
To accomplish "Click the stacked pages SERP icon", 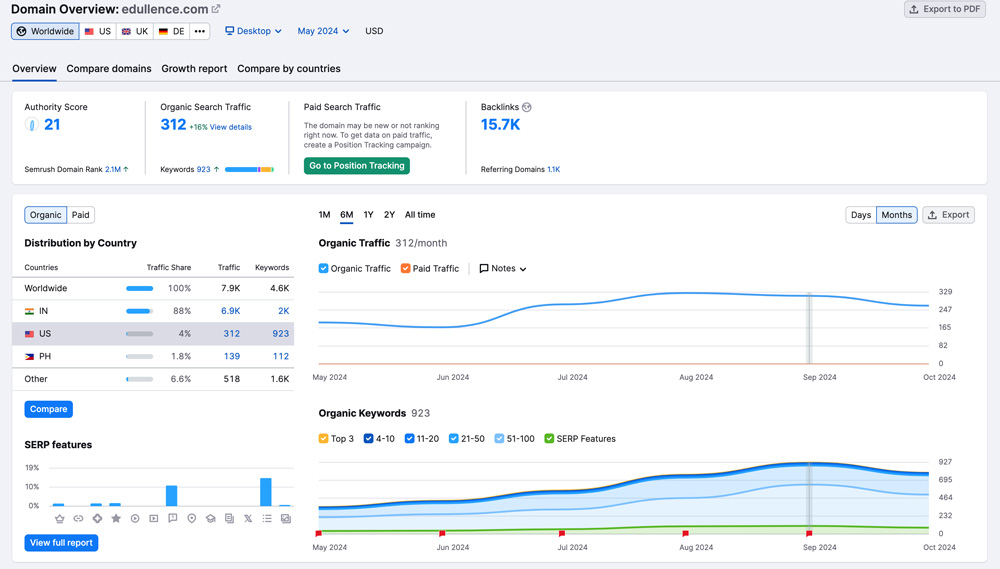I will 229,519.
